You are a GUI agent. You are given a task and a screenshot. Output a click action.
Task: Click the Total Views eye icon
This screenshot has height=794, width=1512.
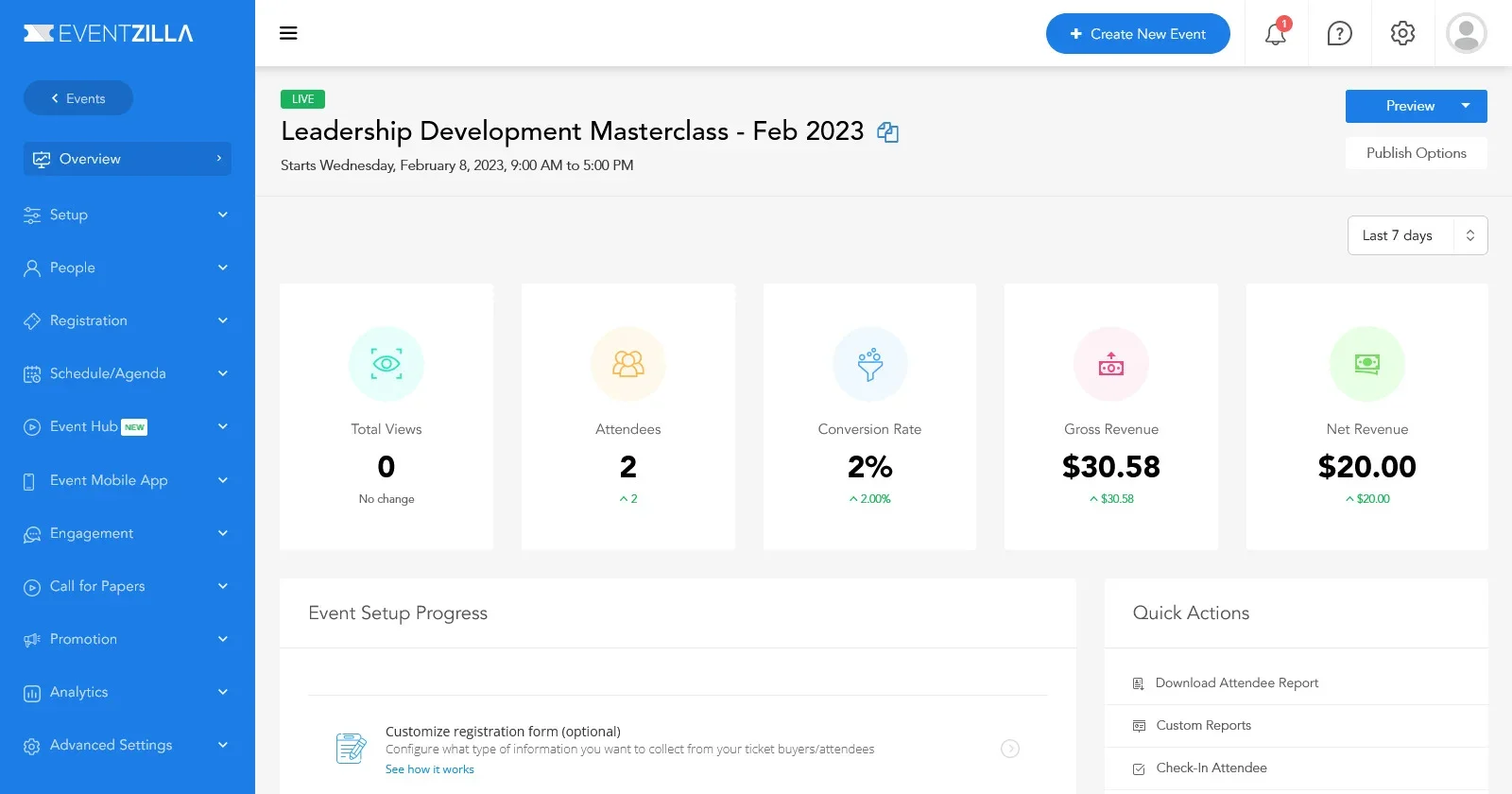[x=387, y=364]
